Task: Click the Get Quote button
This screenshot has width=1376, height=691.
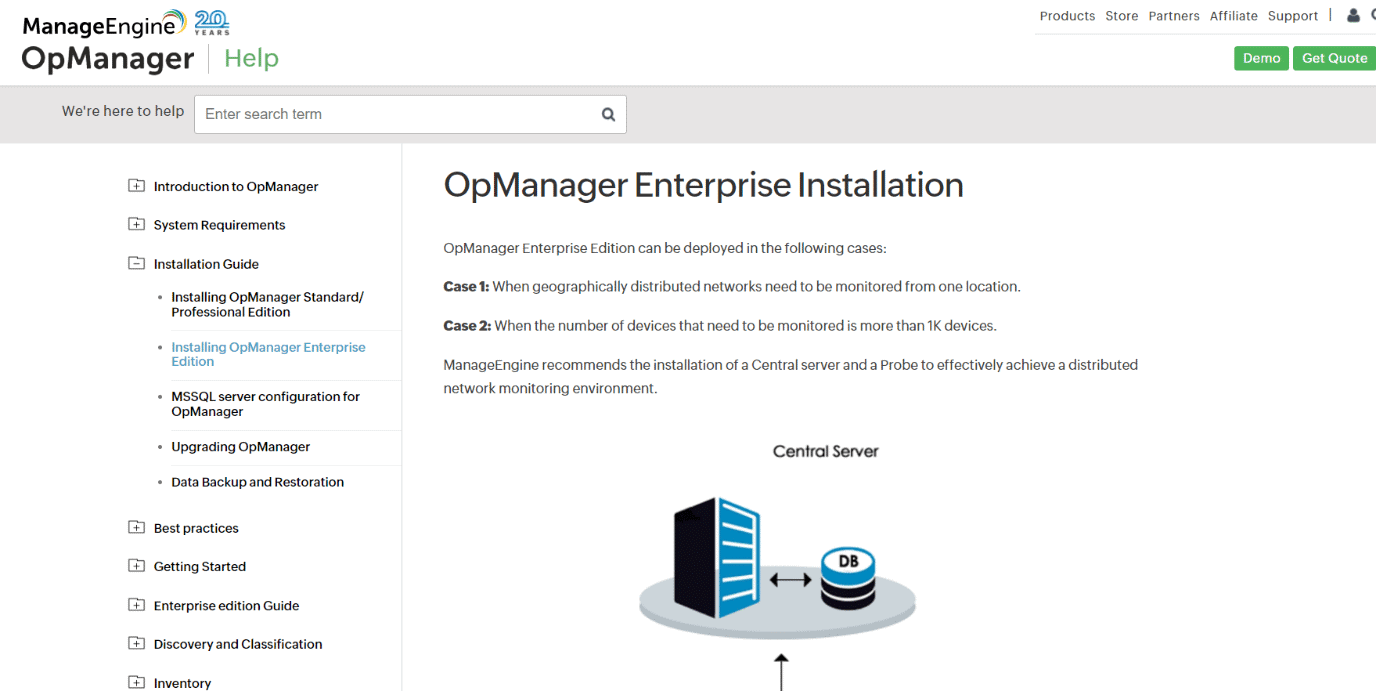Action: point(1334,58)
